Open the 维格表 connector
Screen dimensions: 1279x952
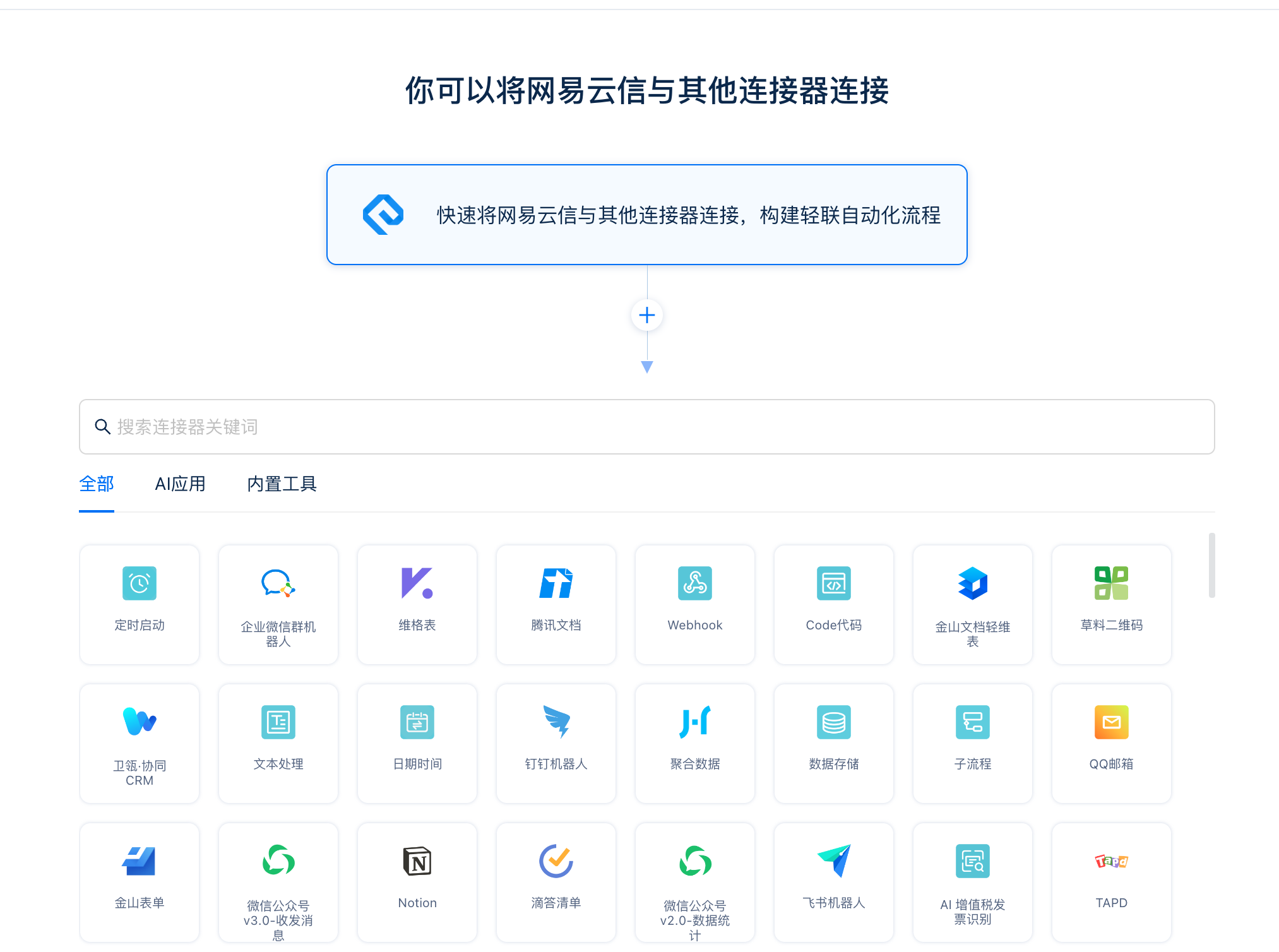pos(417,583)
